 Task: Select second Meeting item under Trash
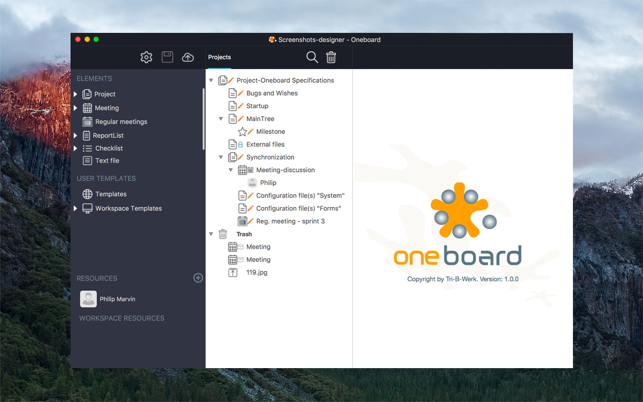click(x=258, y=259)
